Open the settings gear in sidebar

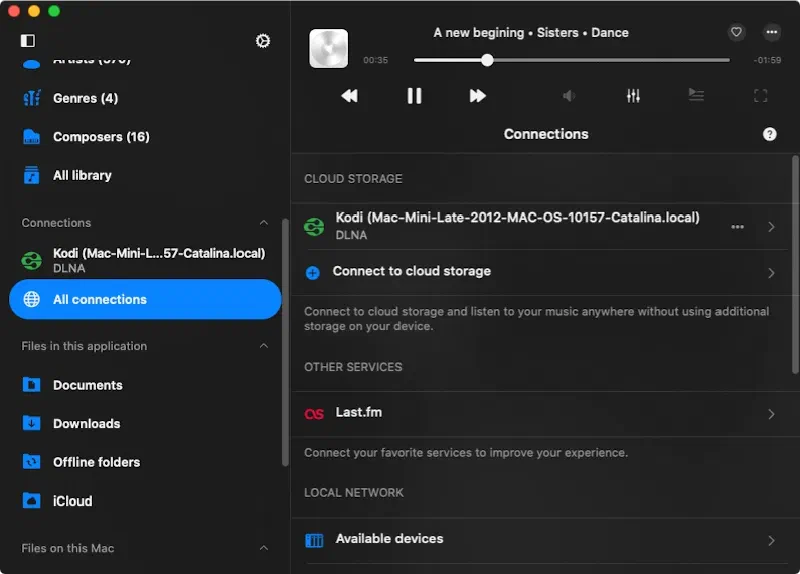click(x=263, y=41)
